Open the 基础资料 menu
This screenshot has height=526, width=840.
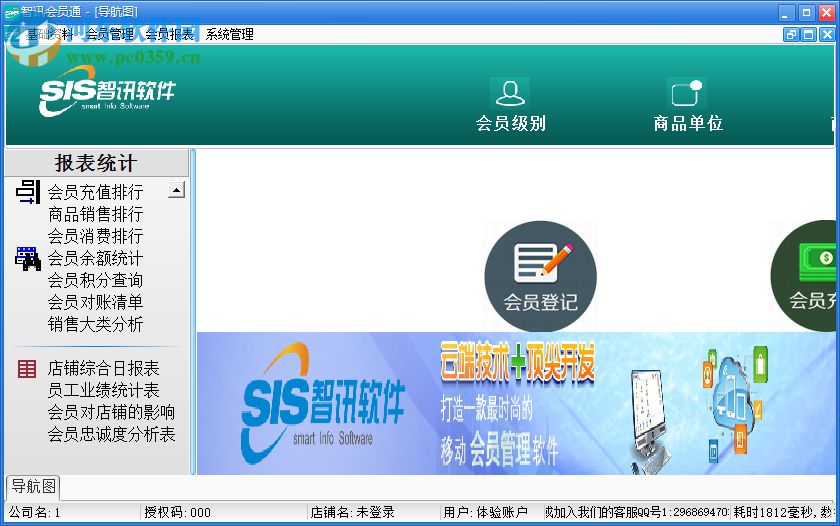click(49, 35)
